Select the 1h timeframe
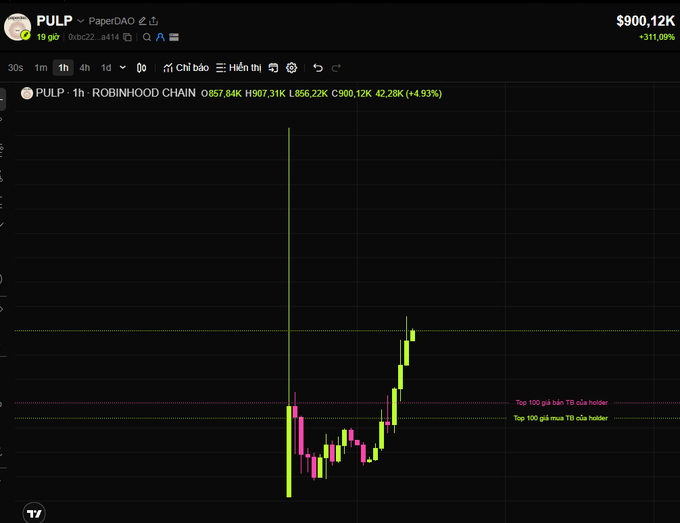 (x=63, y=68)
